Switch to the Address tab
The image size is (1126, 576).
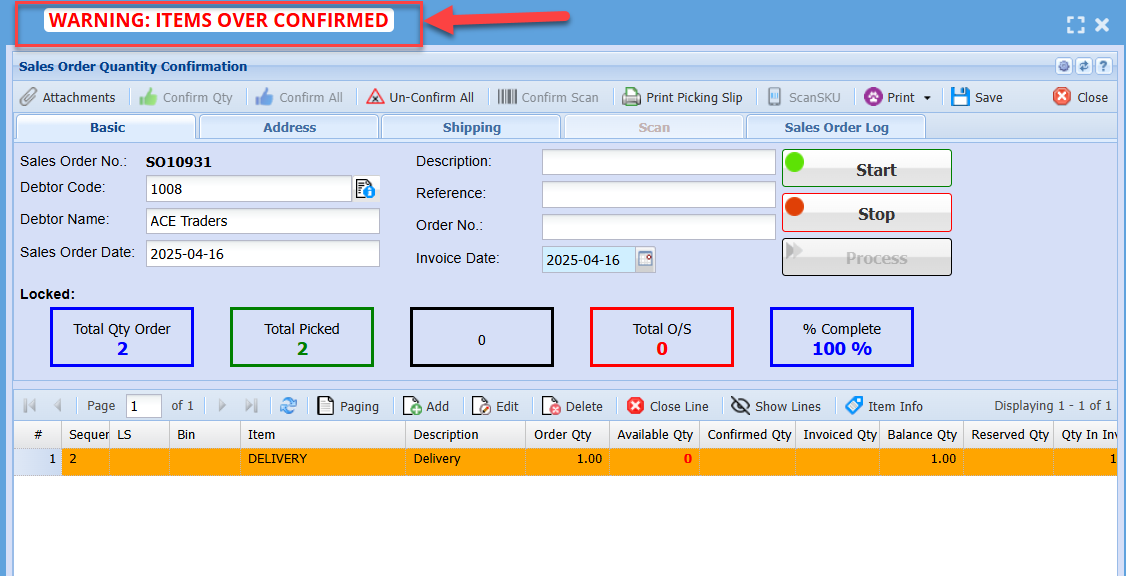[289, 127]
